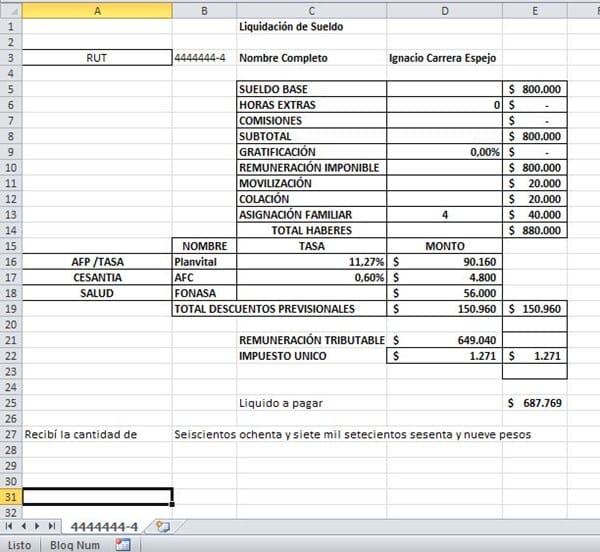Select the 0,60% rate cell
Image resolution: width=600 pixels, height=552 pixels.
click(x=311, y=277)
